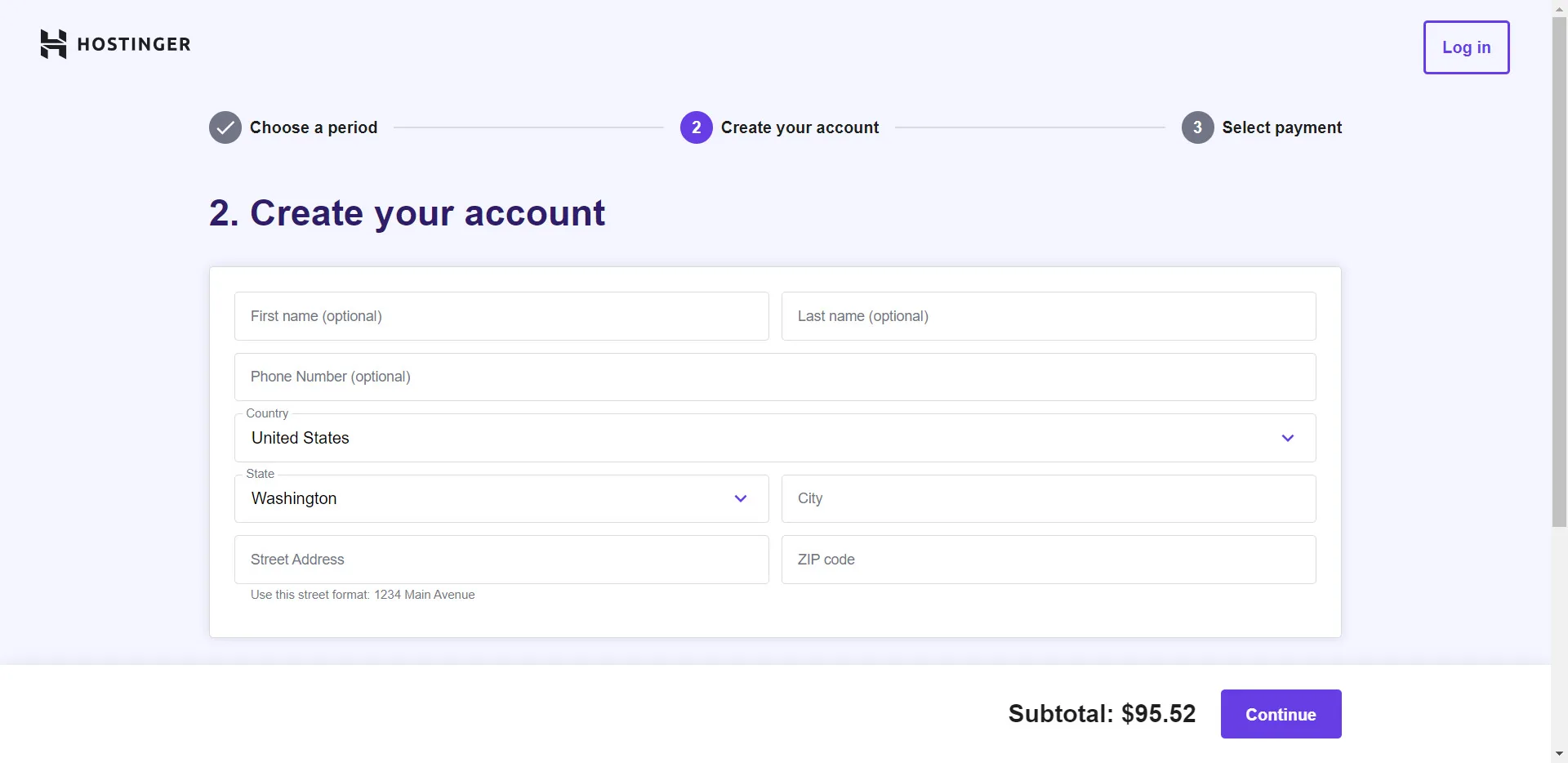This screenshot has height=763, width=1568.
Task: Click the HOSTINGER brand text link
Action: (134, 44)
